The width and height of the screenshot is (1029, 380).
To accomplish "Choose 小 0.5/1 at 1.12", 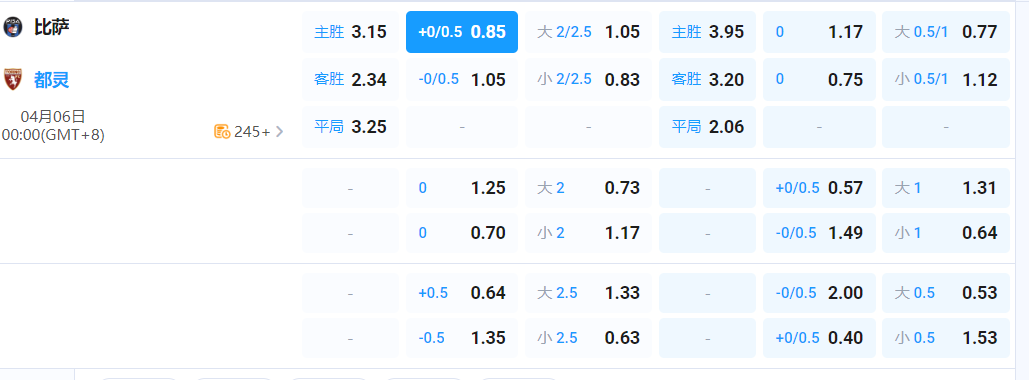I will click(x=946, y=79).
